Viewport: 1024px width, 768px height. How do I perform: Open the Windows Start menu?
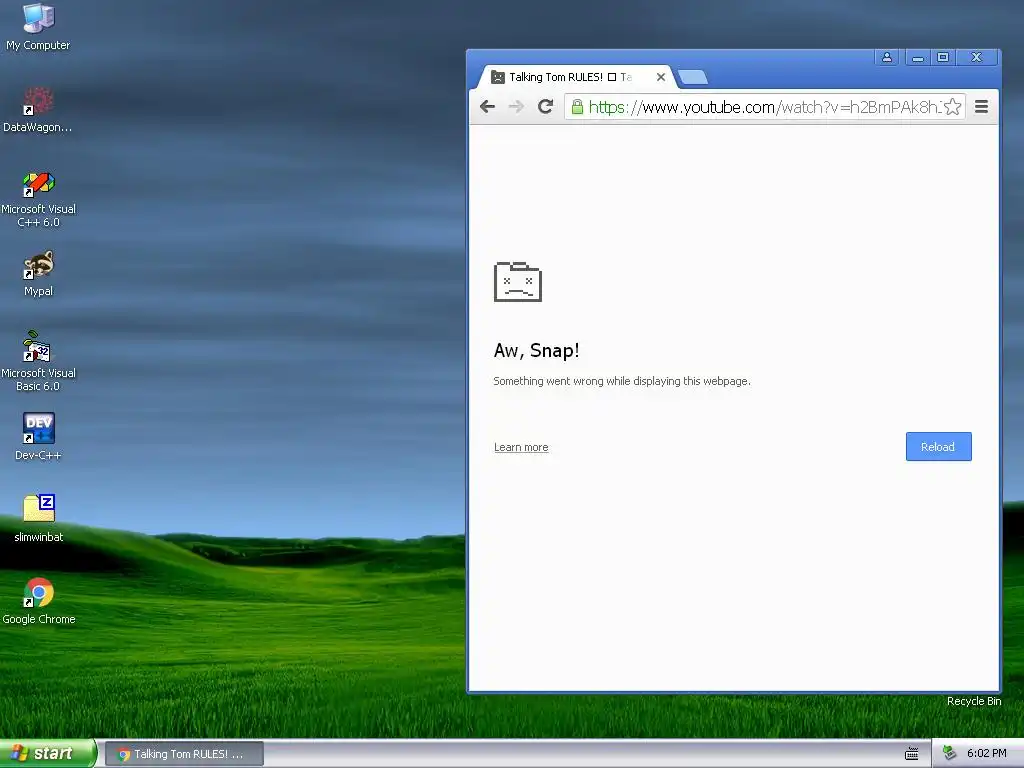[48, 754]
